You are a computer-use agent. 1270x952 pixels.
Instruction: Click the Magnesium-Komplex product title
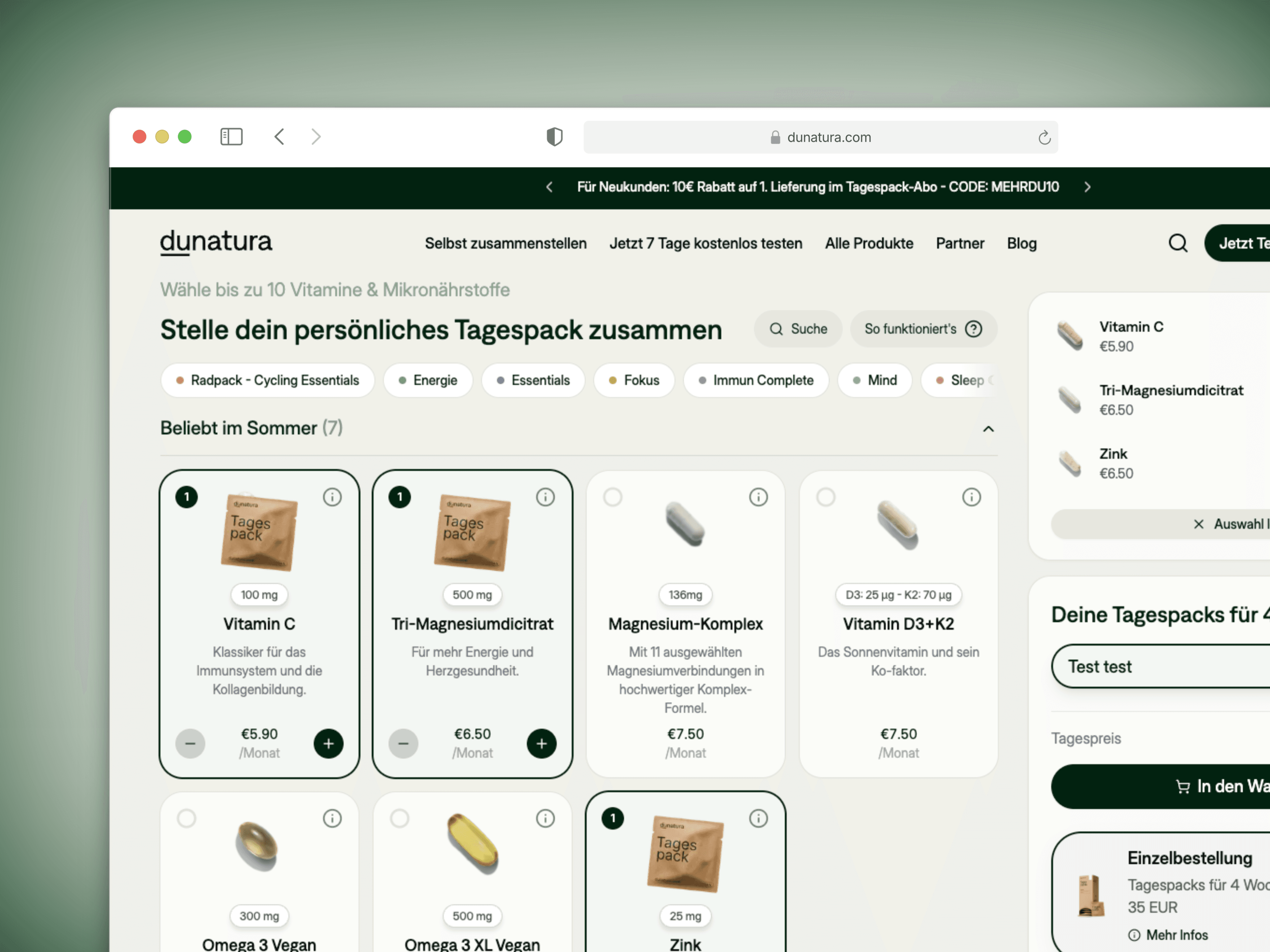click(685, 624)
